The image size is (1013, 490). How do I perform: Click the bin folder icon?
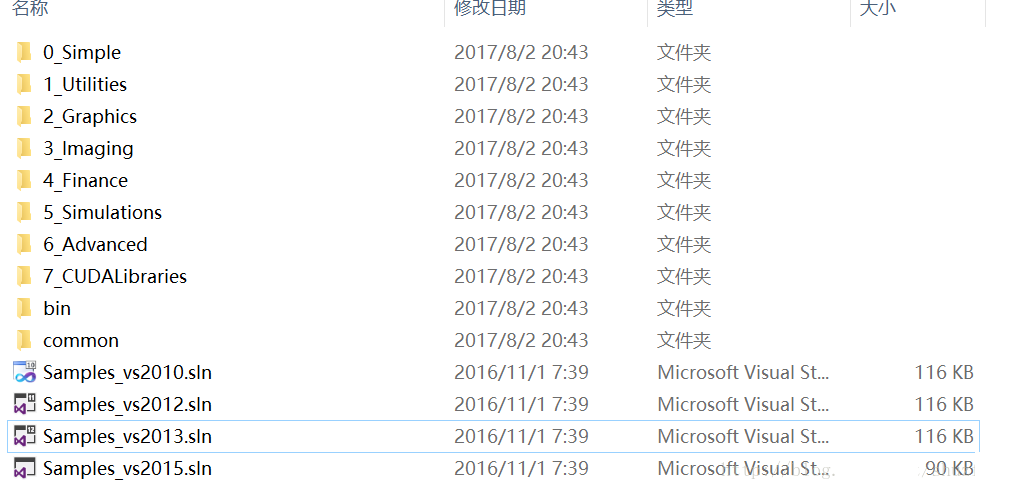click(x=25, y=309)
